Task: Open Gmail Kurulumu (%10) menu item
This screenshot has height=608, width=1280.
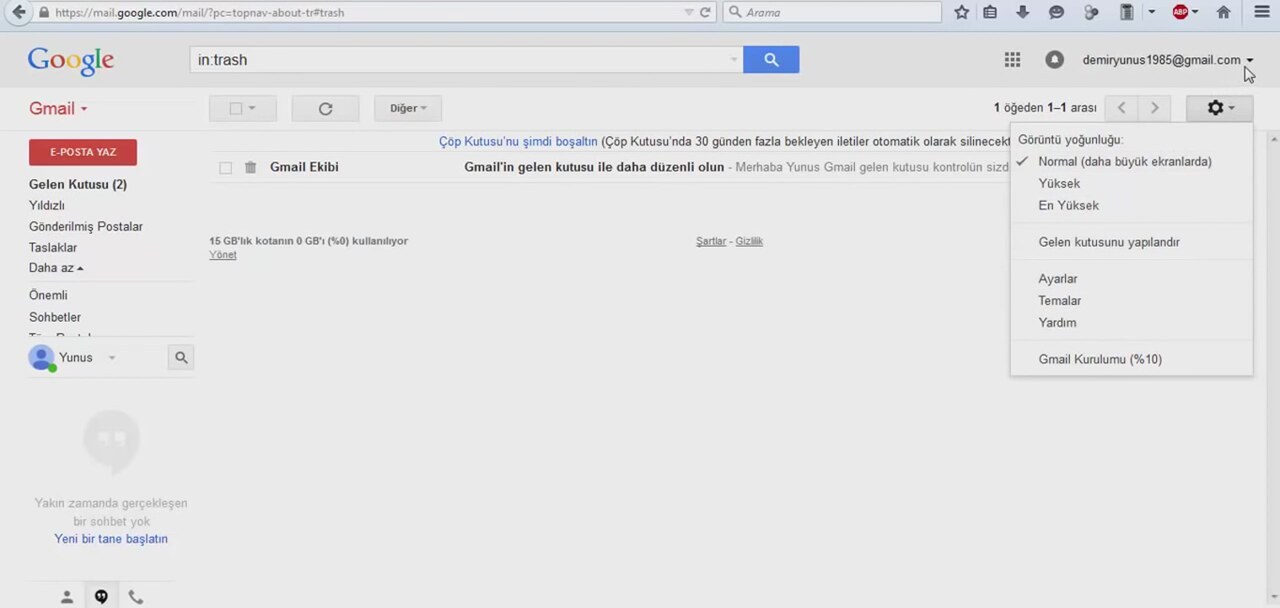Action: 1100,359
